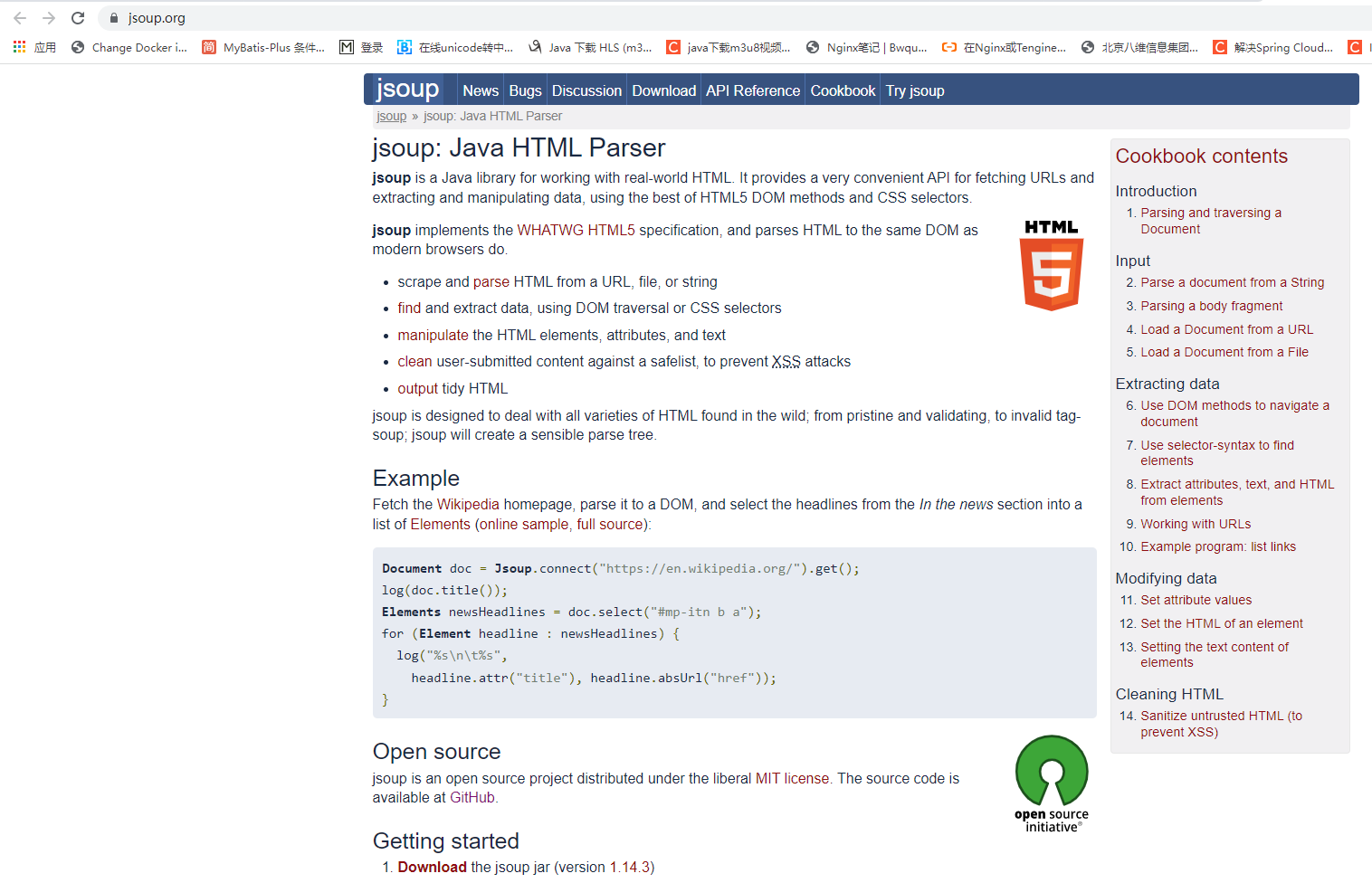Viewport: 1372px width, 883px height.
Task: Open the Nginx笔记 bookmark
Action: point(867,47)
